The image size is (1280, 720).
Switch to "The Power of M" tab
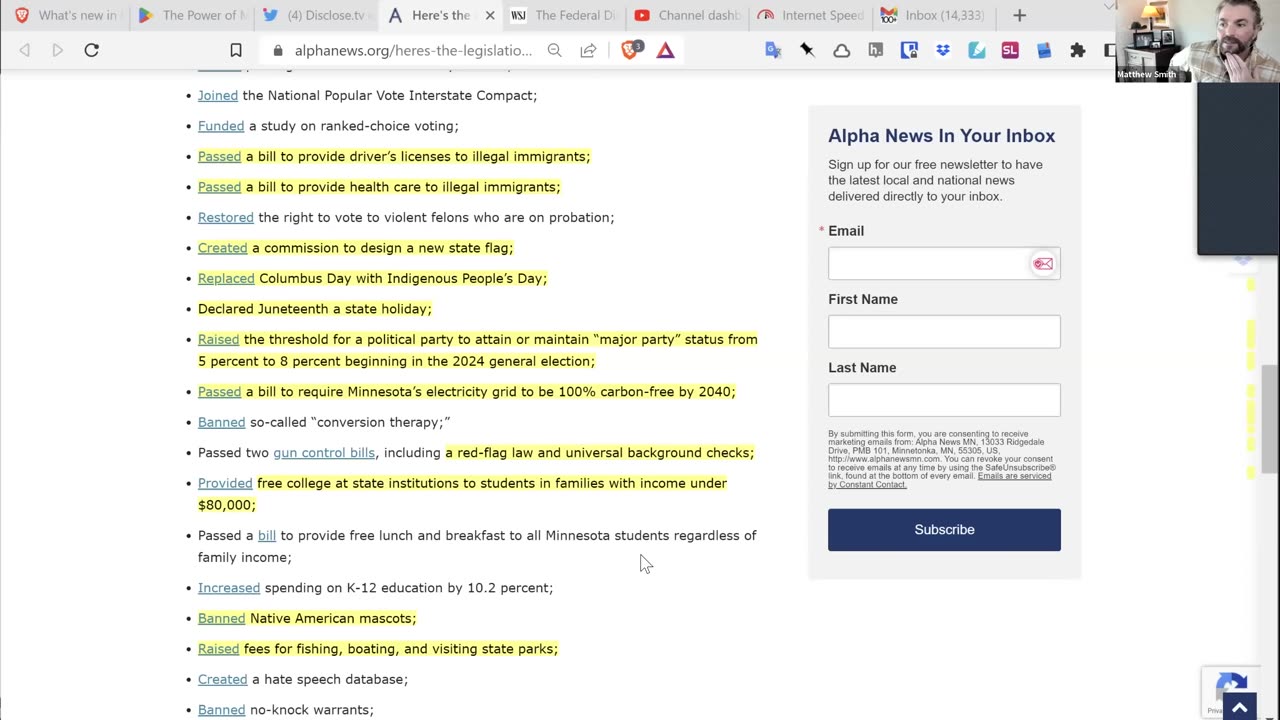(192, 15)
